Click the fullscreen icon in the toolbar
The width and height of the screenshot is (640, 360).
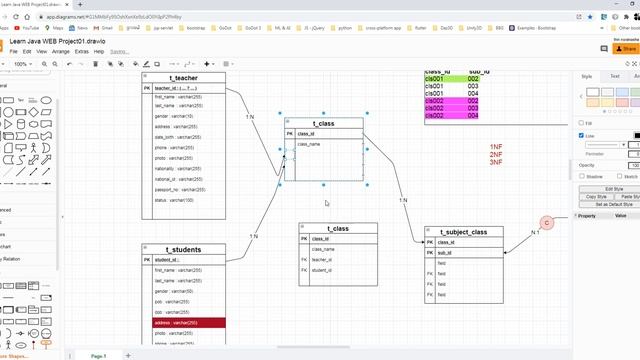click(634, 64)
